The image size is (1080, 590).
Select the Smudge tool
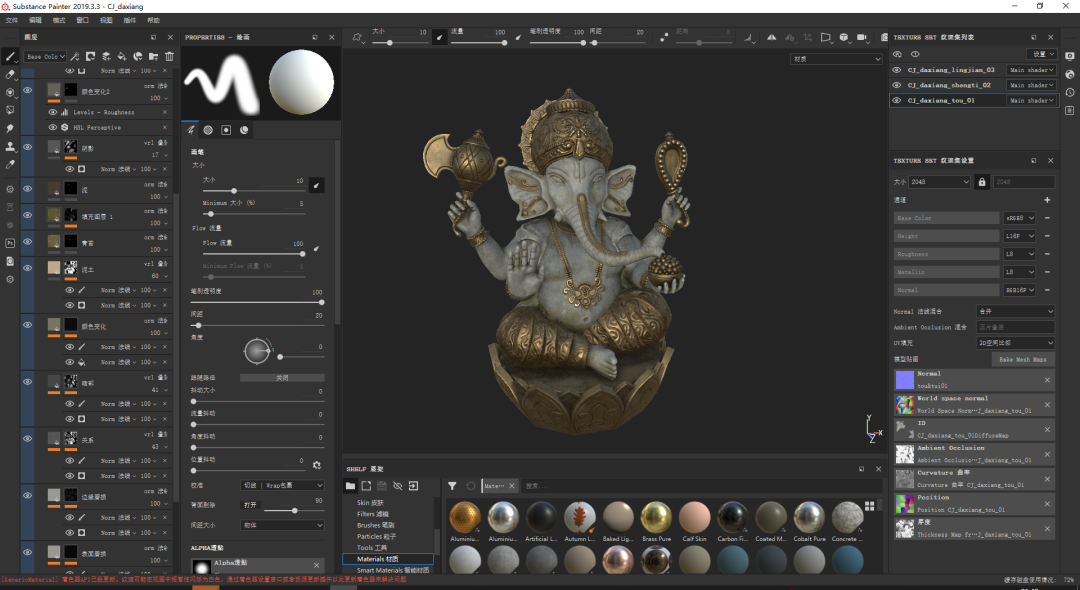[10, 128]
